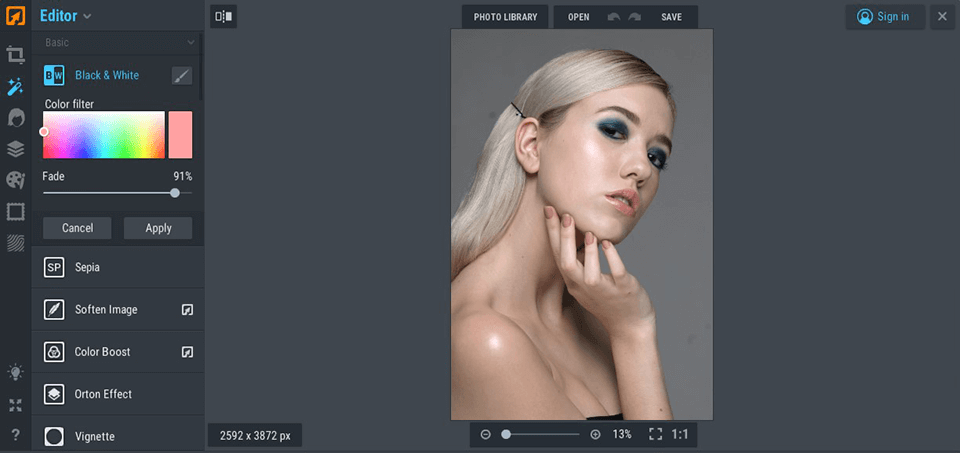
Task: Pick a color in the color filter spectrum
Action: (x=103, y=135)
